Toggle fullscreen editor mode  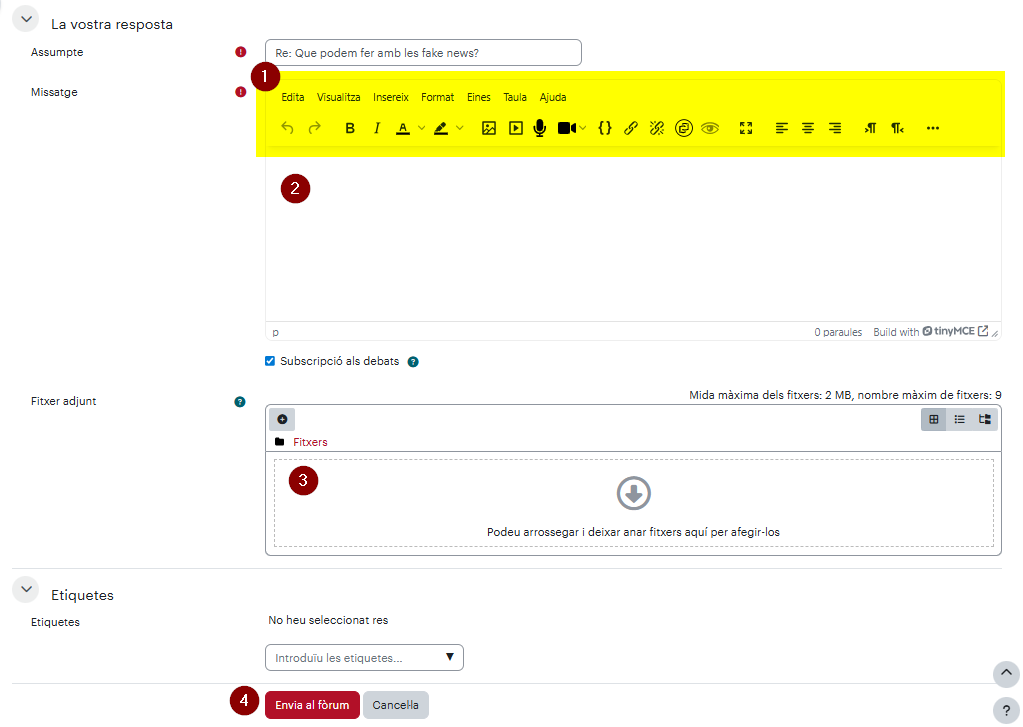point(746,128)
